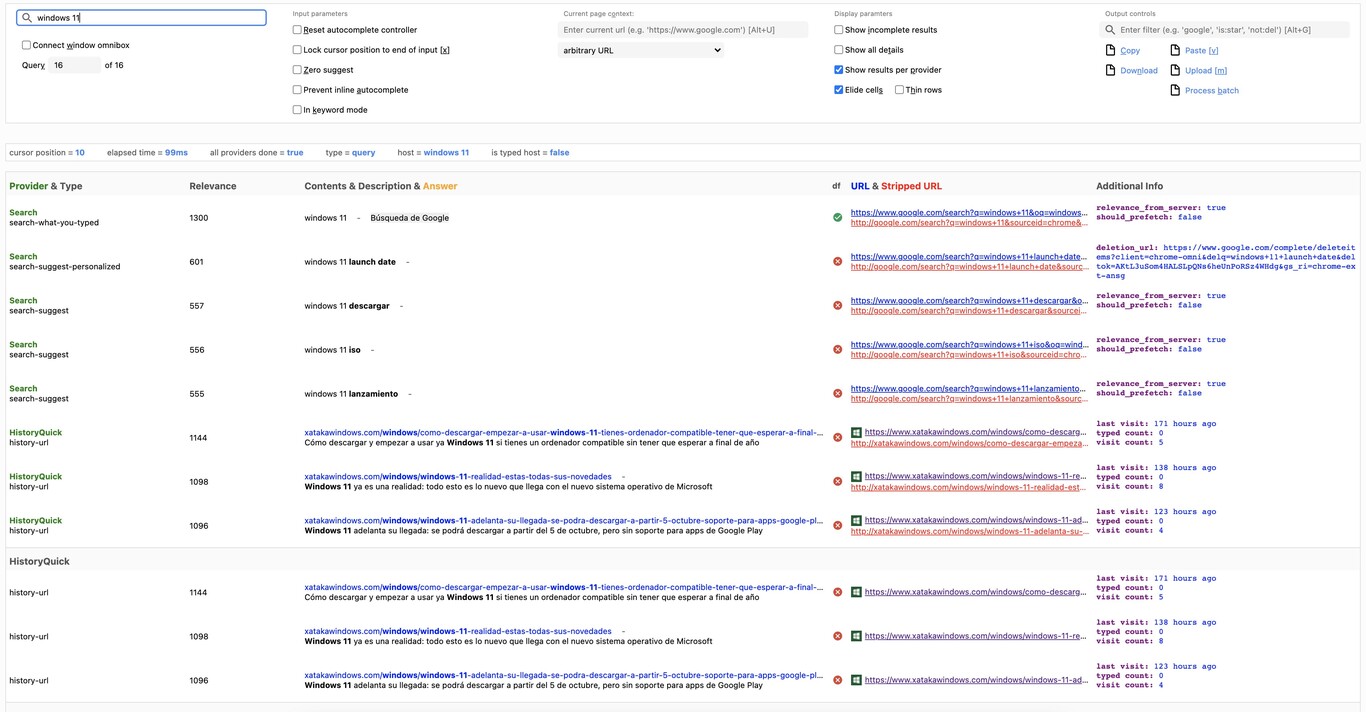The width and height of the screenshot is (1366, 712).
Task: Click the 'Contents & Description & Answer' header
Action: coord(381,186)
